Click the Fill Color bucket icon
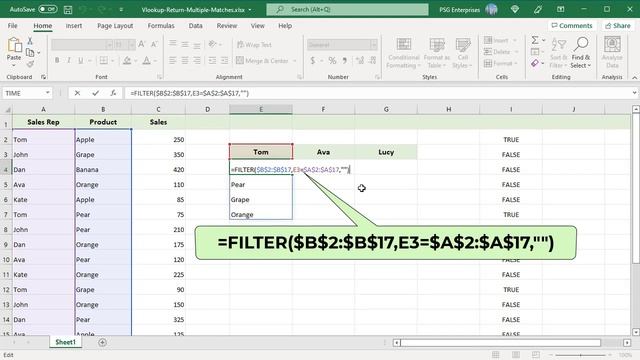Screen dimensions: 640x360 (127, 61)
